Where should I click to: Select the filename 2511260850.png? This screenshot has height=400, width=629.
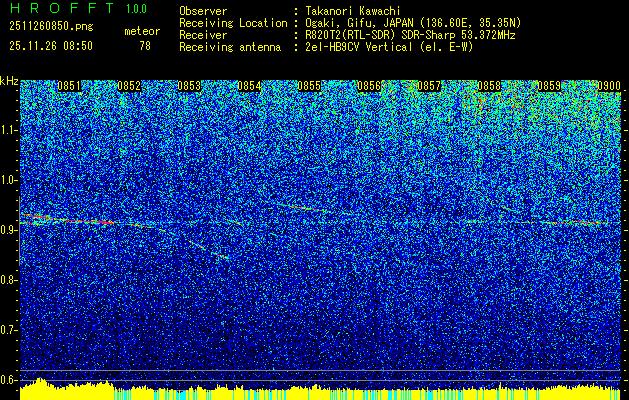point(51,26)
